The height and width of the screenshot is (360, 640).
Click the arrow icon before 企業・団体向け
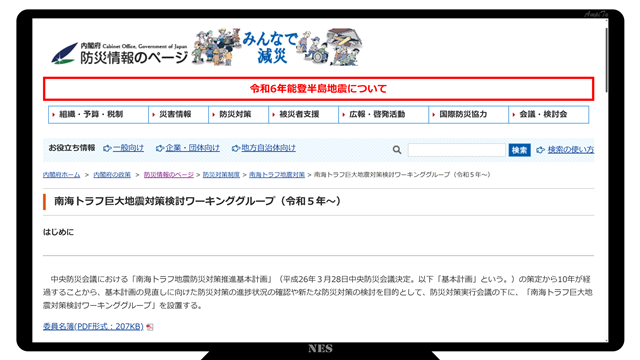tap(160, 148)
